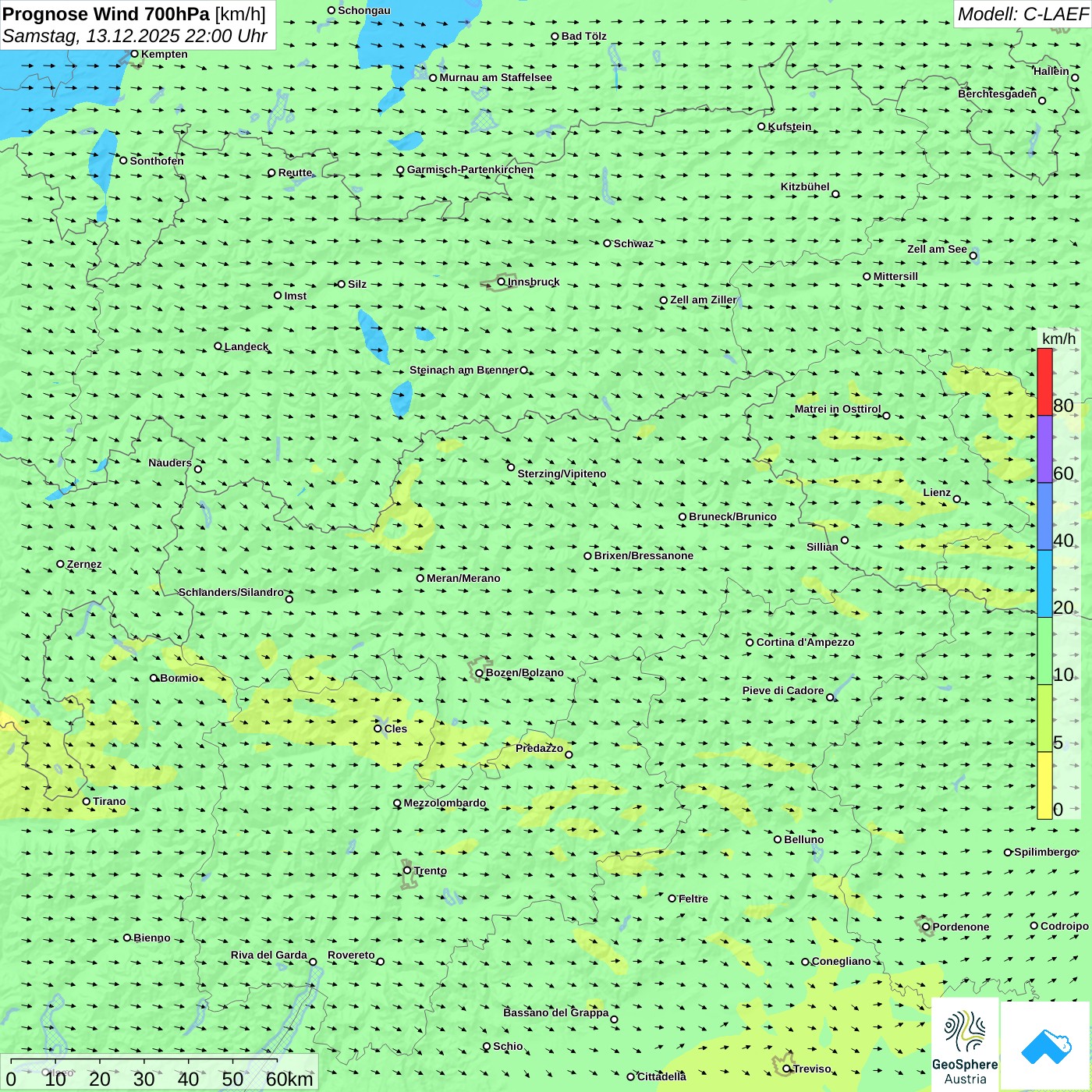Viewport: 1092px width, 1092px height.
Task: Click the Murnau am Staffelsee label
Action: (496, 77)
